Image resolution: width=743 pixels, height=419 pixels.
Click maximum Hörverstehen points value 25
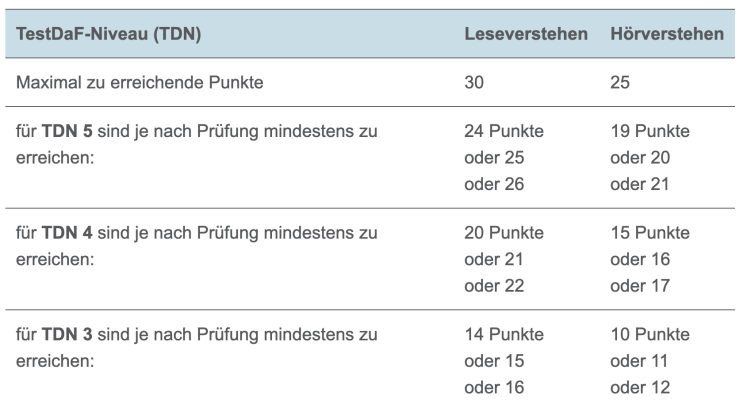(x=619, y=82)
